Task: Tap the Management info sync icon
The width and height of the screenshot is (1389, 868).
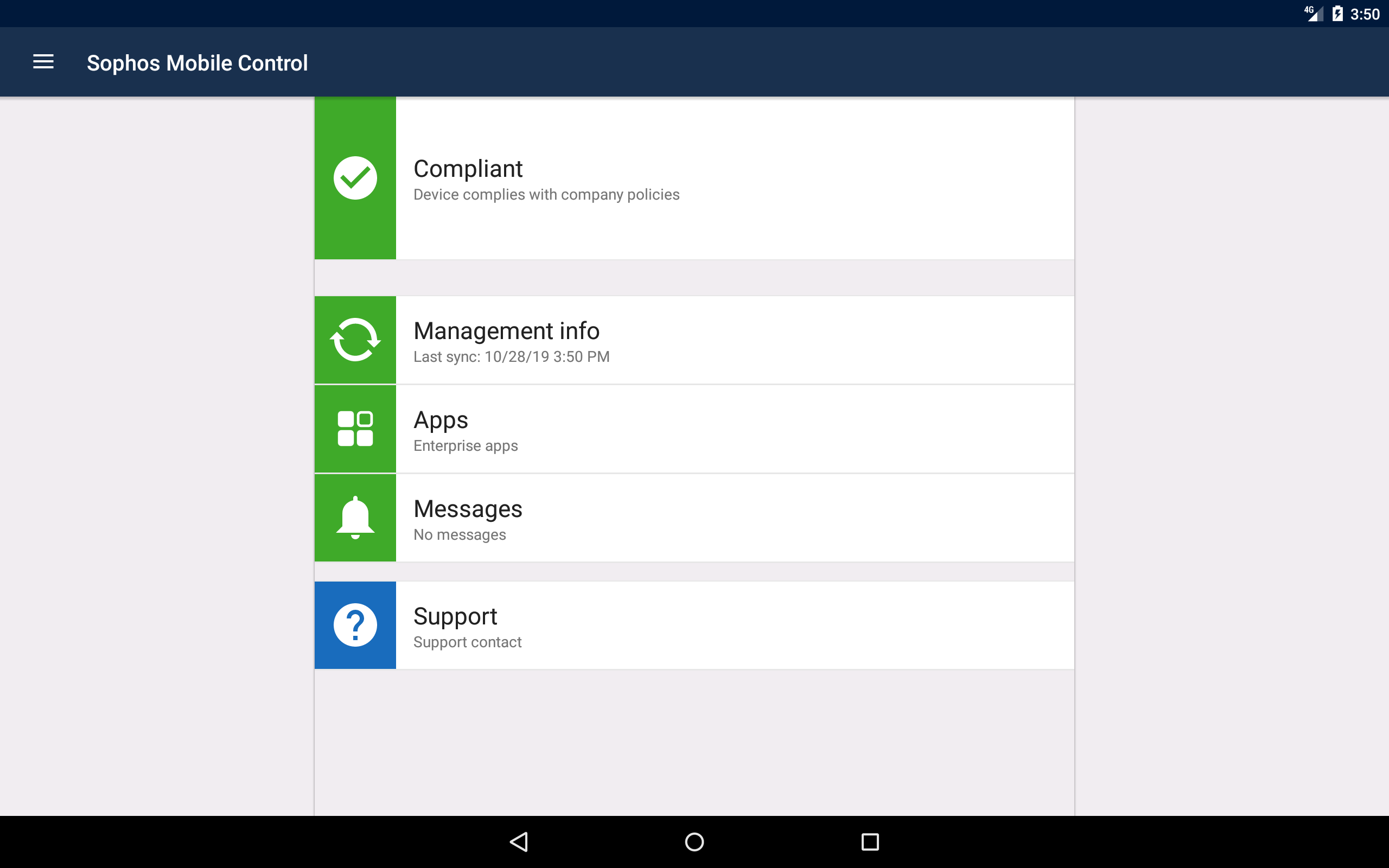Action: point(355,340)
